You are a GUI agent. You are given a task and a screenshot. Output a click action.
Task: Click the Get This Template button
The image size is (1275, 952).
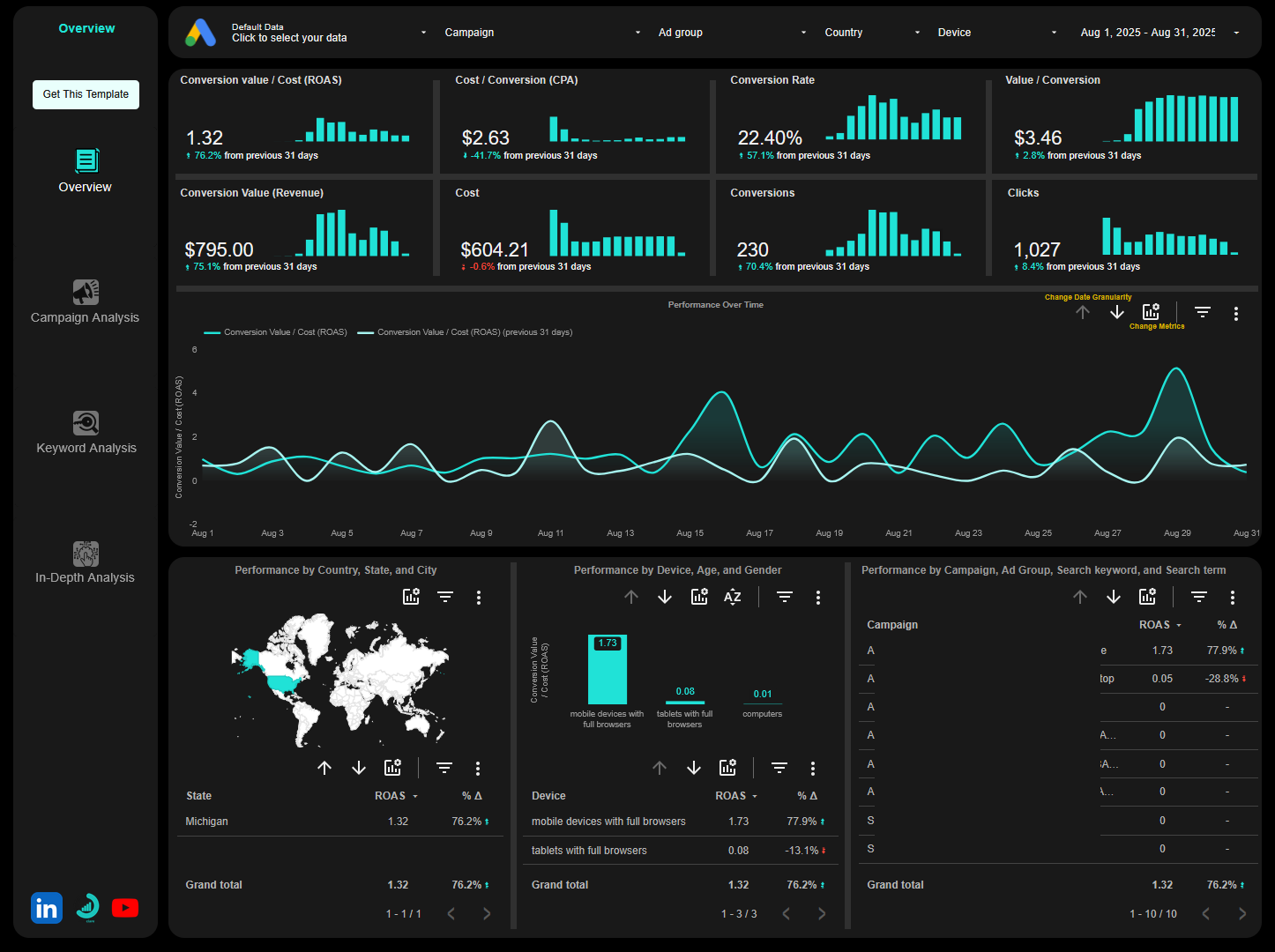86,94
